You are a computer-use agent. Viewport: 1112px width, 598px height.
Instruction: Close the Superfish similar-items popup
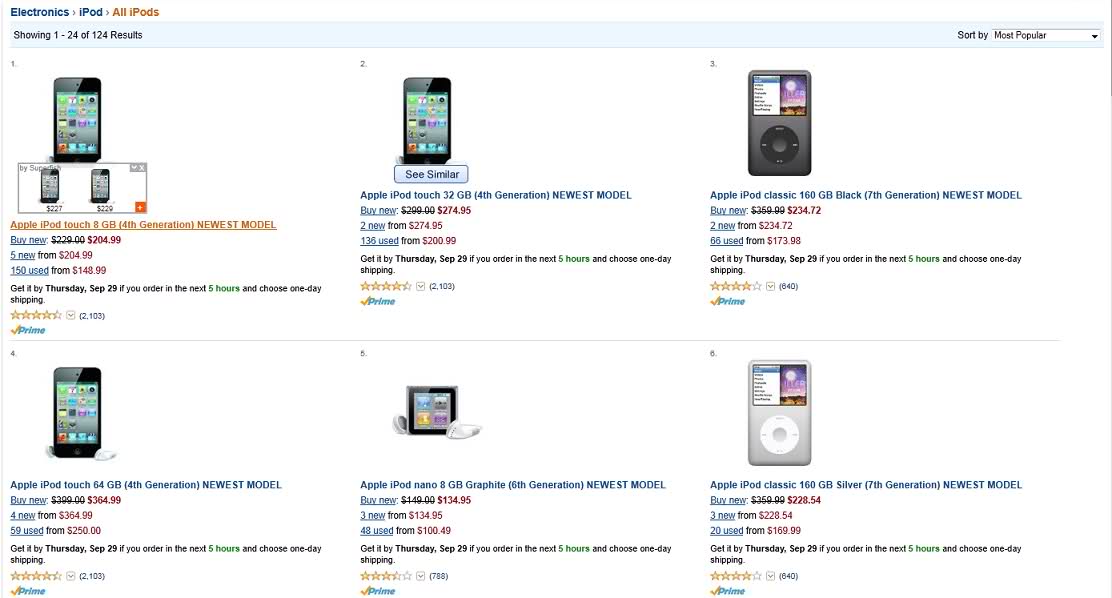(x=143, y=167)
